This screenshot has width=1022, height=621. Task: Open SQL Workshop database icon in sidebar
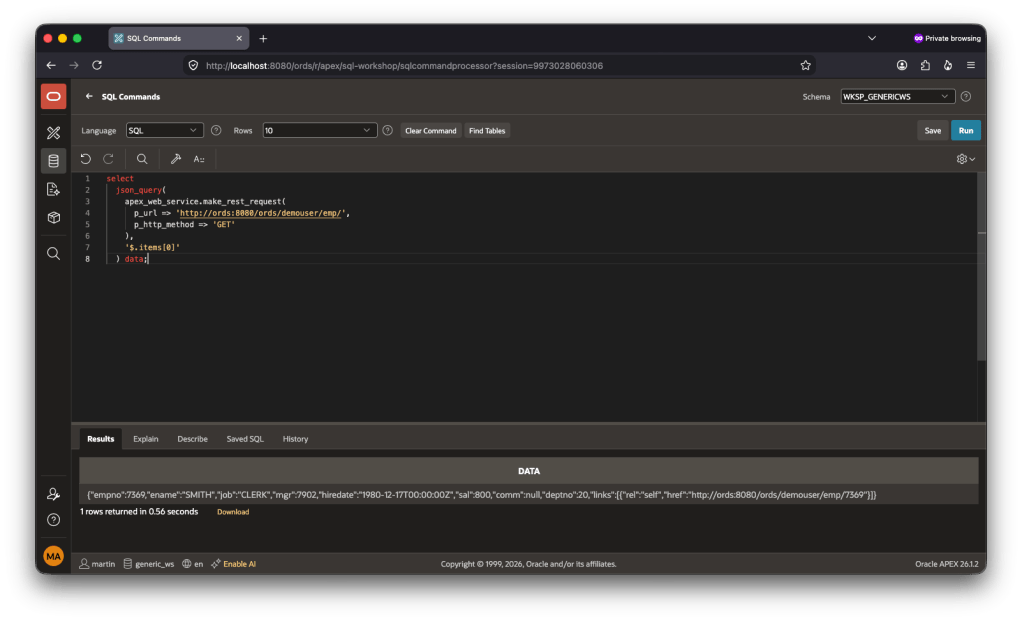(53, 161)
